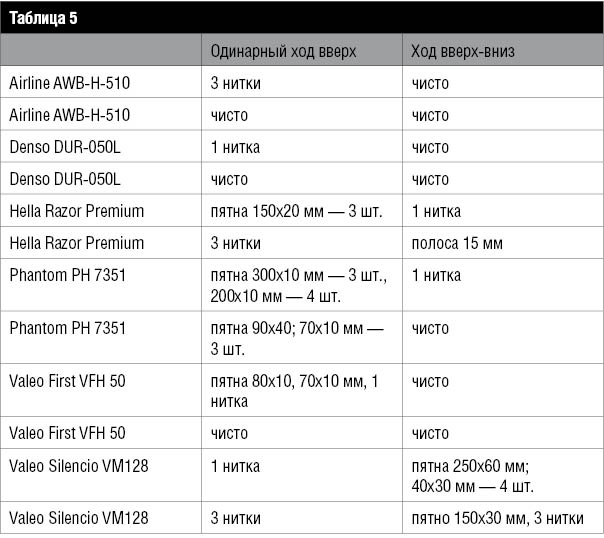The image size is (604, 538).
Task: Click Airline AWB-H-510 label in the "3 нитки" row
Action: point(69,83)
